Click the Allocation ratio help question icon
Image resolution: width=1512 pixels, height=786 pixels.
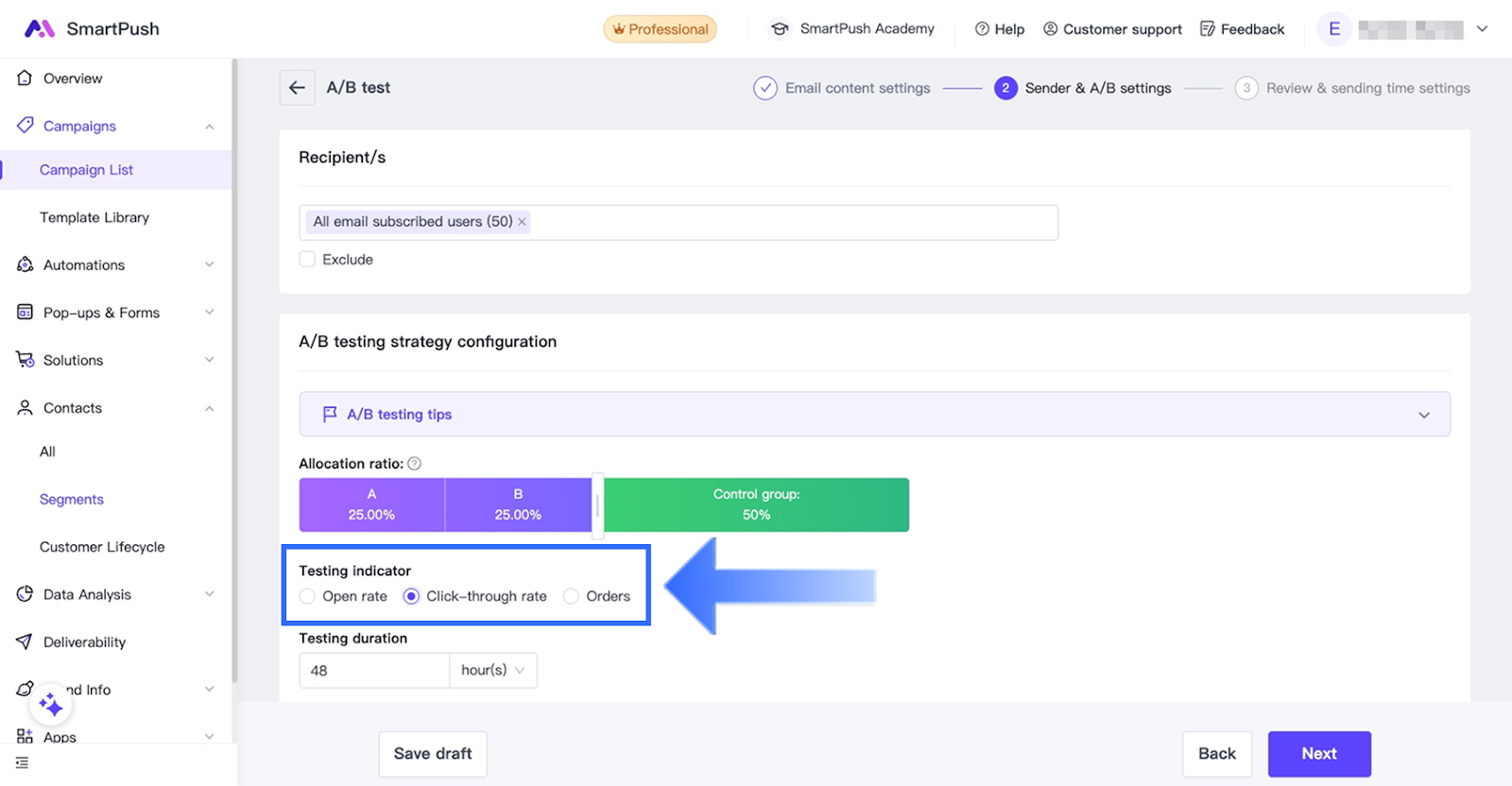tap(414, 464)
